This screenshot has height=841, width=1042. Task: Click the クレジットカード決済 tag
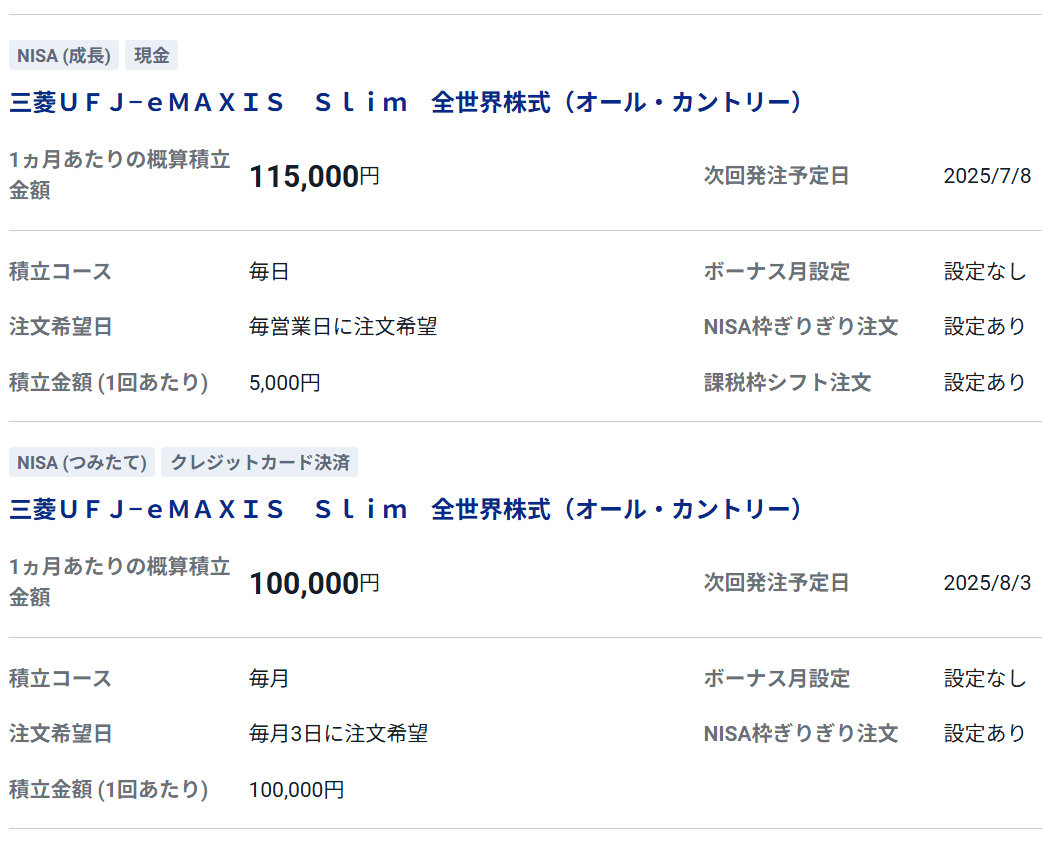pyautogui.click(x=260, y=462)
